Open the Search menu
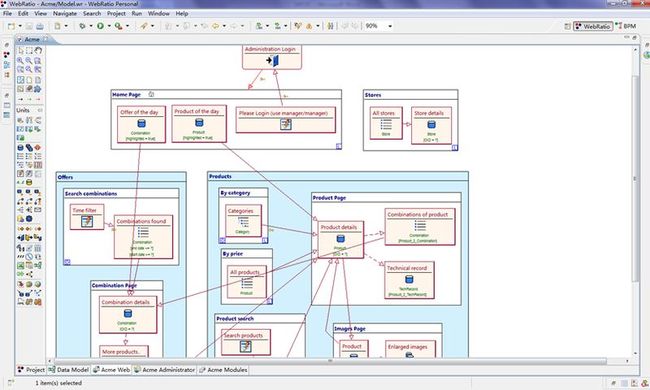Screen dimensions: 650x390 coord(92,13)
